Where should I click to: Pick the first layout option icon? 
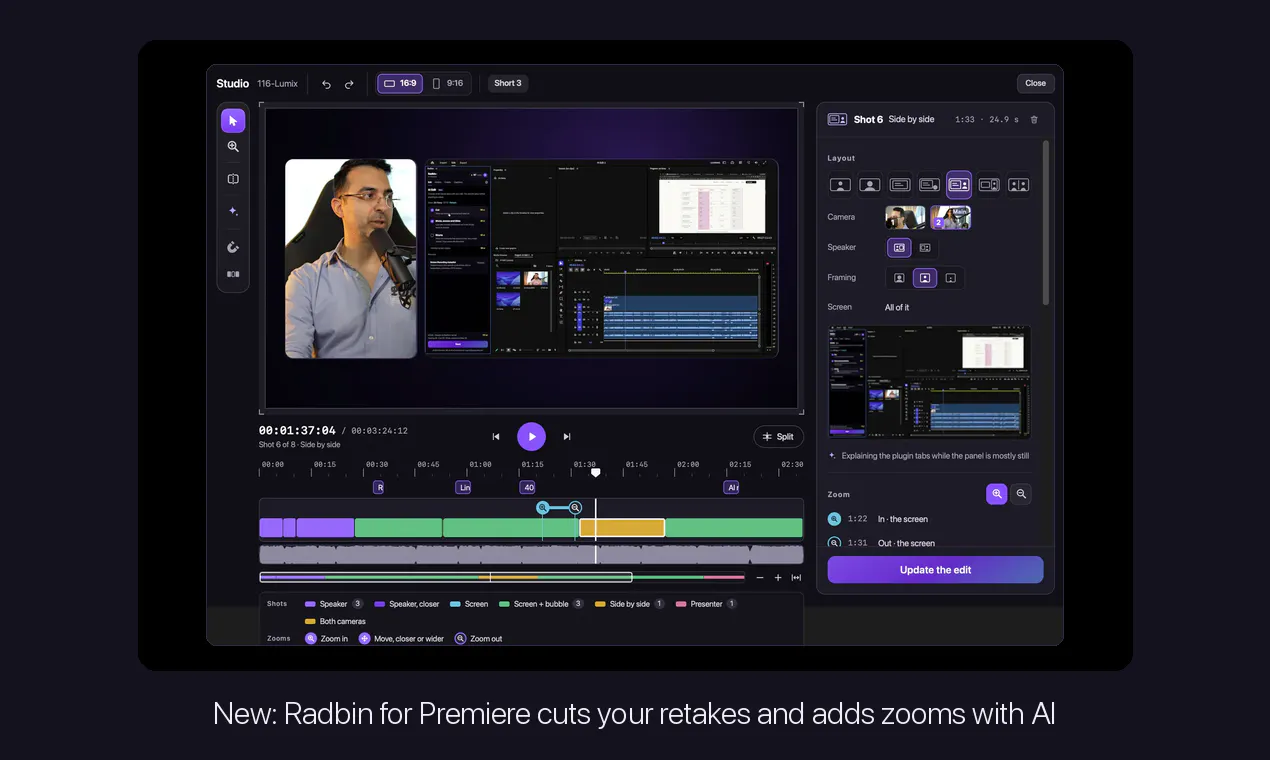tap(841, 185)
